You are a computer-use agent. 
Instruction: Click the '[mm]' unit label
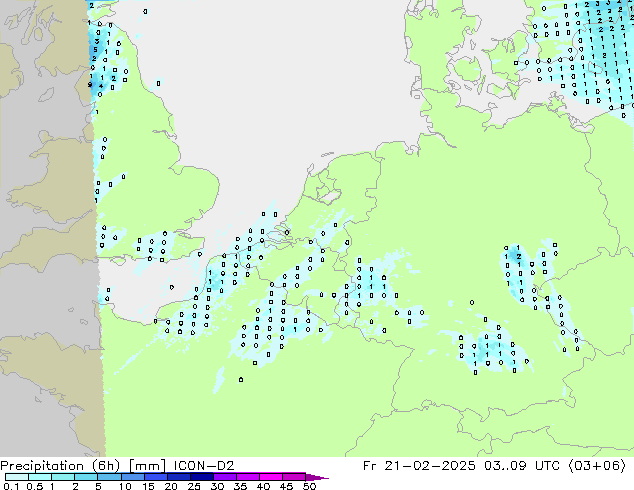point(148,466)
